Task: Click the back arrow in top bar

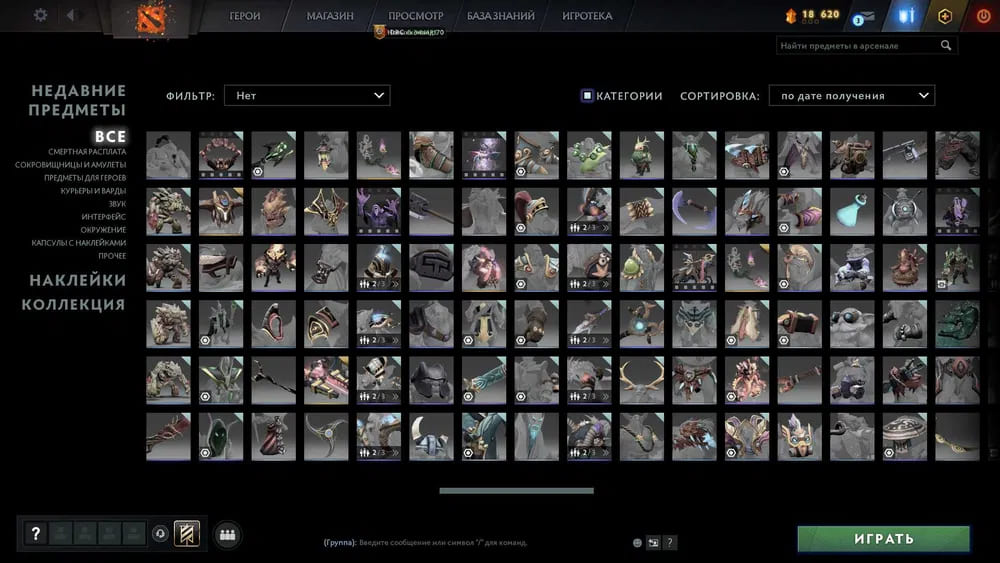Action: [x=70, y=15]
